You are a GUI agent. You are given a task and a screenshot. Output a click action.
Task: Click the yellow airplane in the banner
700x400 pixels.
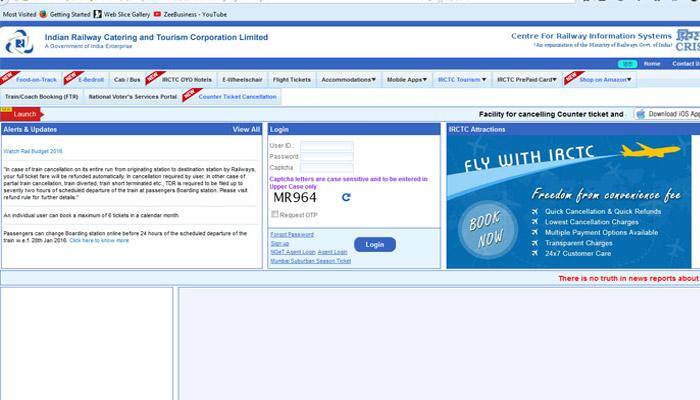click(x=650, y=150)
